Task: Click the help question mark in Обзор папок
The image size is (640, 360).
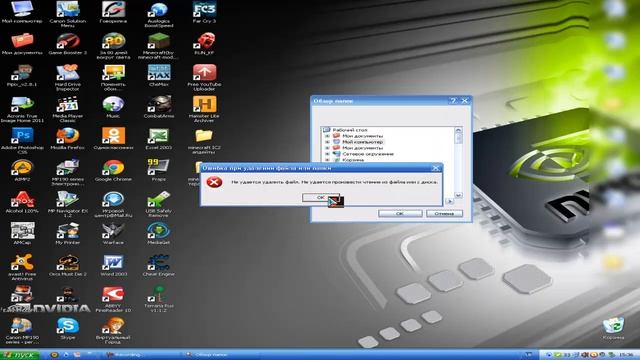Action: (x=453, y=100)
